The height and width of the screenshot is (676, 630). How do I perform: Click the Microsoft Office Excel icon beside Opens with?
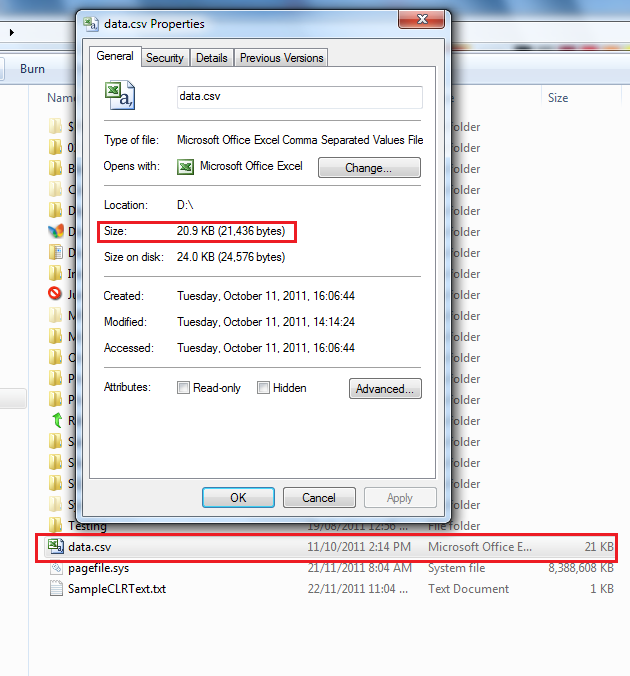tap(185, 167)
